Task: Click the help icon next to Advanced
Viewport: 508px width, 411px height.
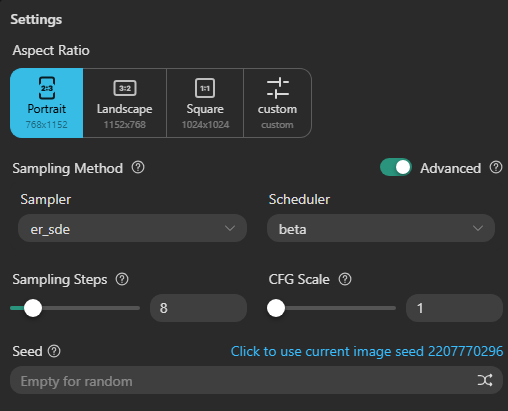Action: click(x=496, y=167)
